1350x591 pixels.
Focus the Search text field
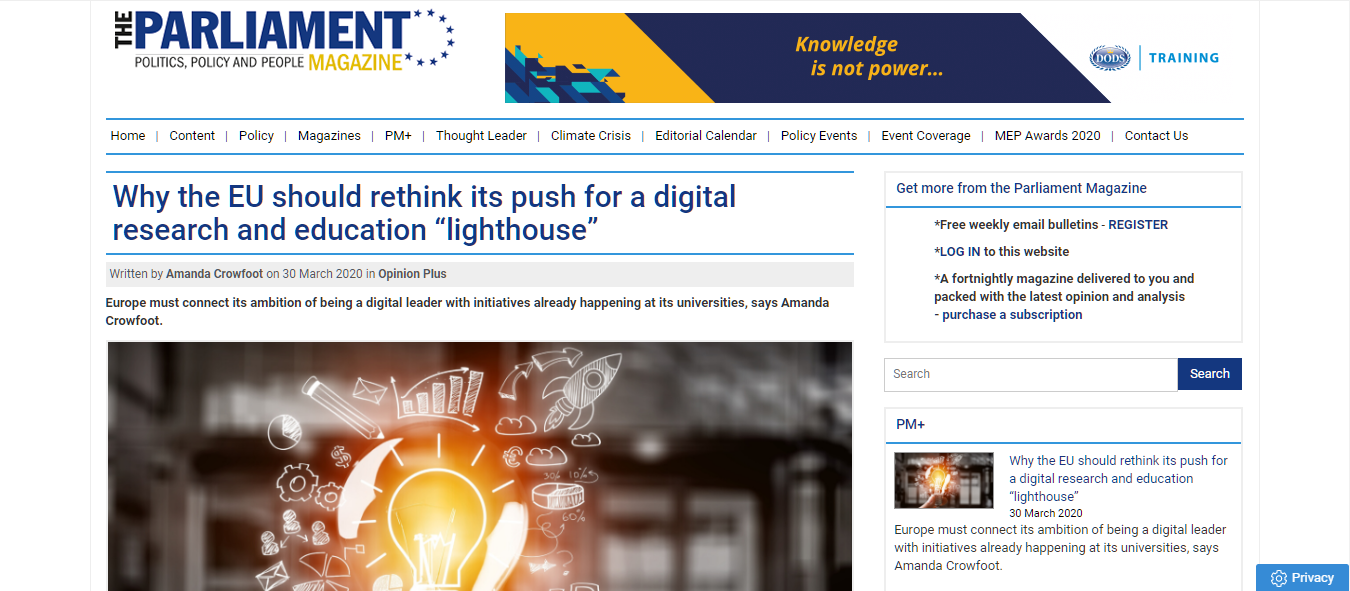point(1030,374)
